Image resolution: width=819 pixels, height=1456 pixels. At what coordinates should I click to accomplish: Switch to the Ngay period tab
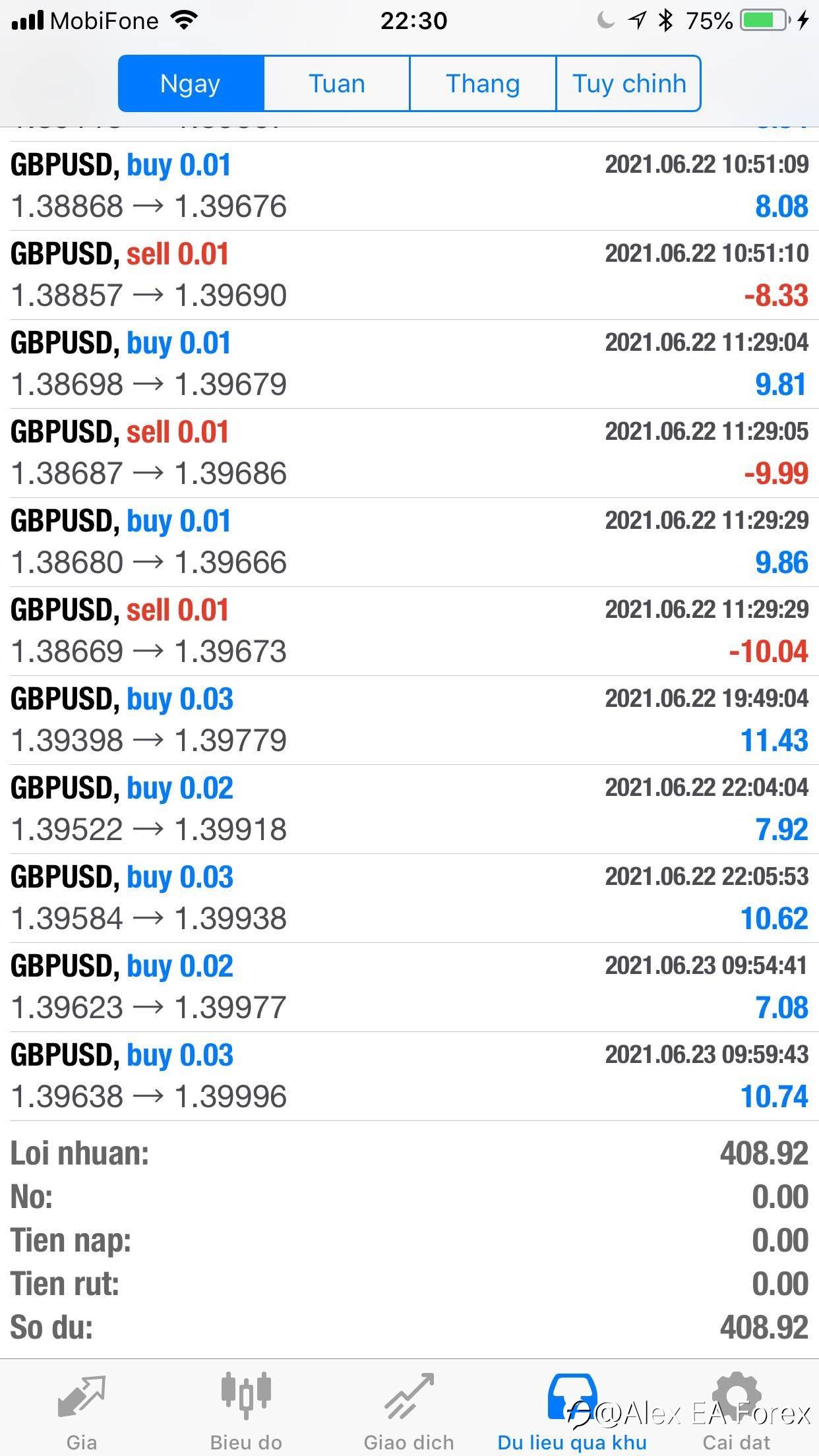click(191, 84)
